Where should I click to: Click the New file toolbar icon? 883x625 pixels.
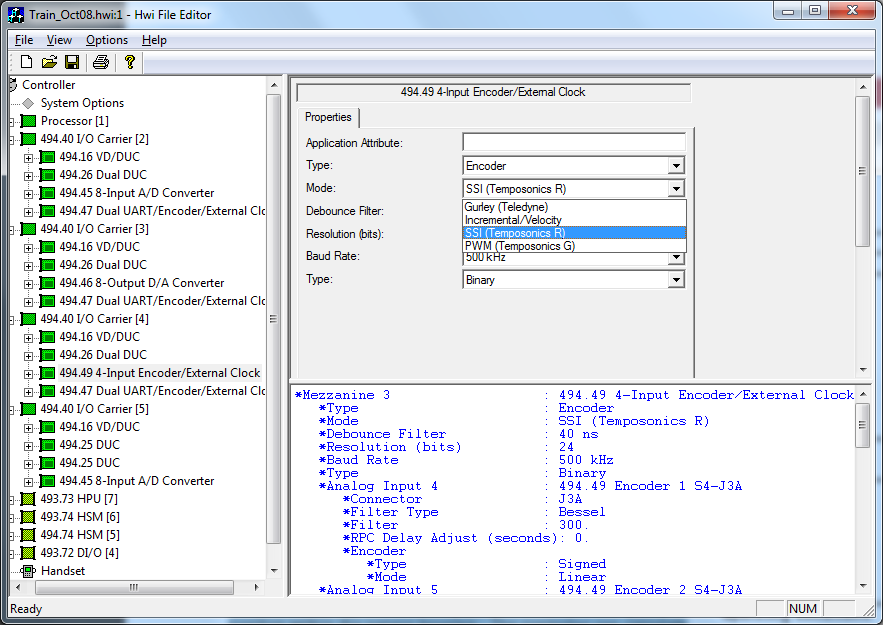click(26, 62)
